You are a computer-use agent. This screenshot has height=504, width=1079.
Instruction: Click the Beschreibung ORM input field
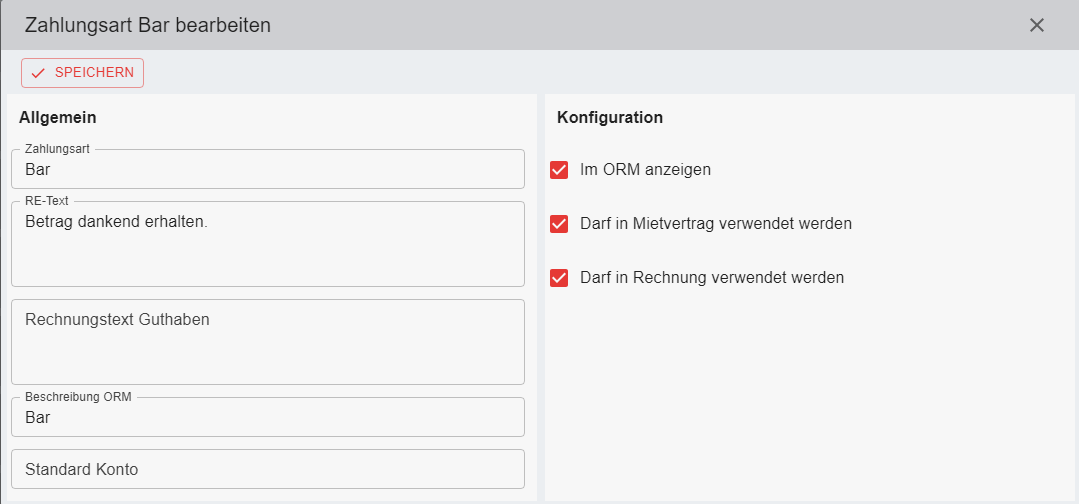pyautogui.click(x=267, y=418)
